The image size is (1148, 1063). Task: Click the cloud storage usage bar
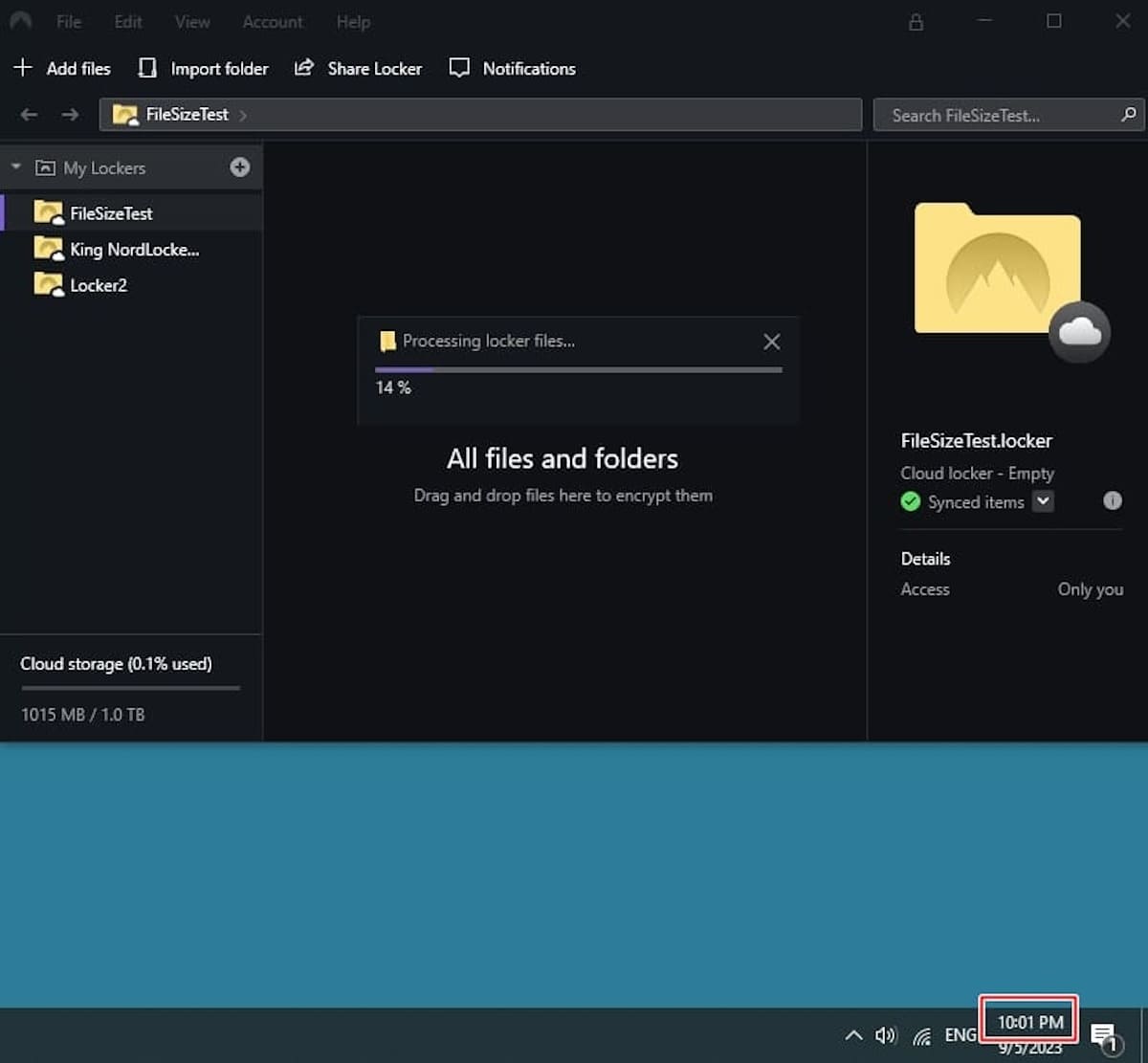(130, 687)
